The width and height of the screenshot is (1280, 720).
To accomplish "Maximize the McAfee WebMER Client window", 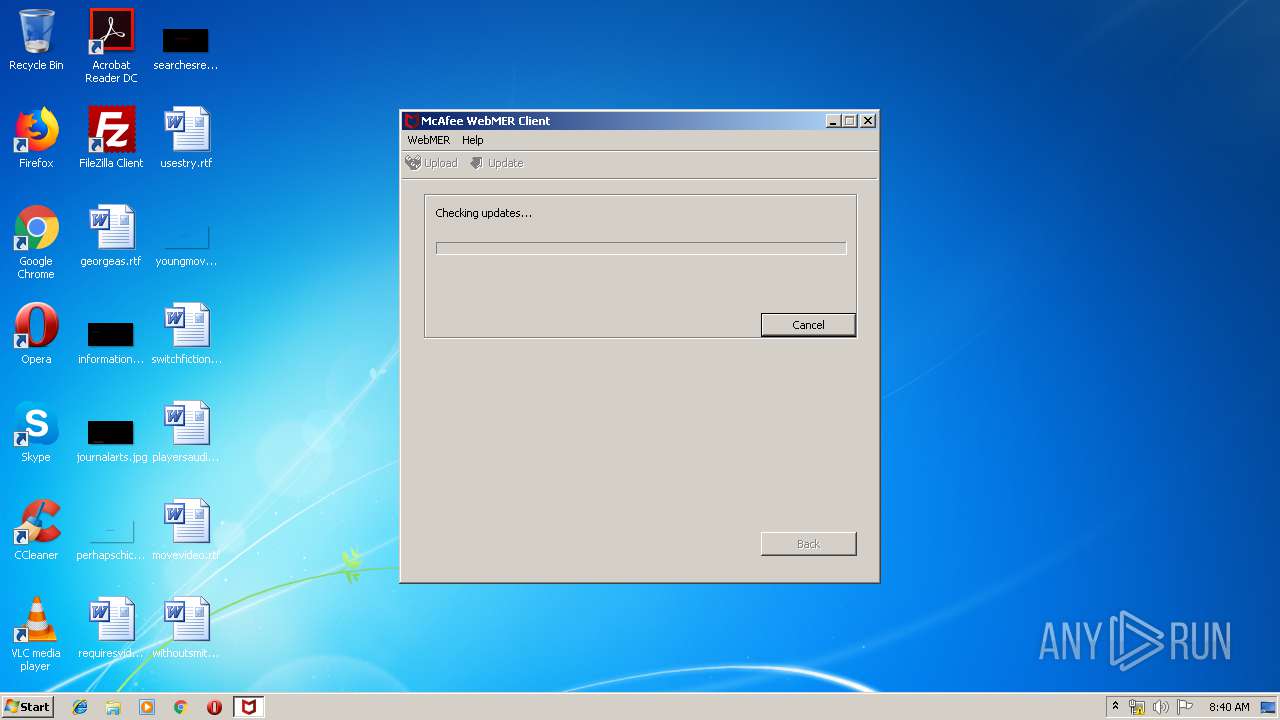I will tap(850, 121).
